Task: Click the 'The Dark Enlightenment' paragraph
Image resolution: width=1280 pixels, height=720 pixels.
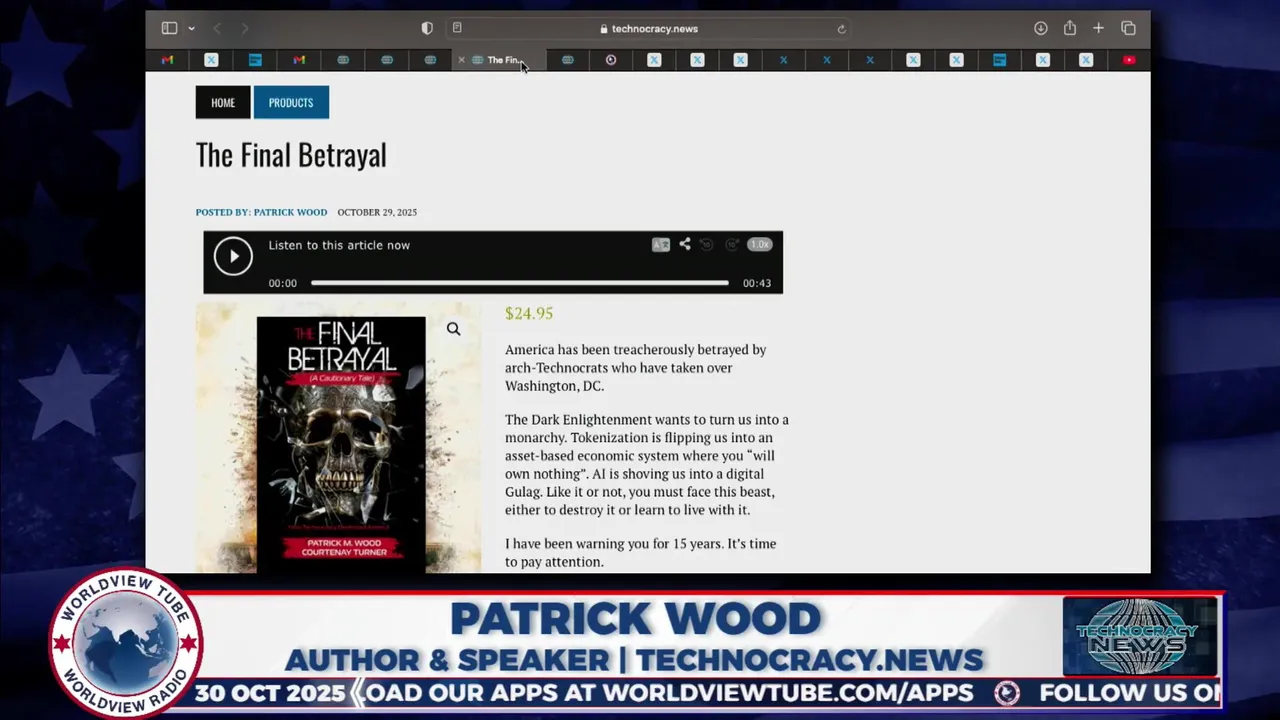Action: click(x=647, y=465)
